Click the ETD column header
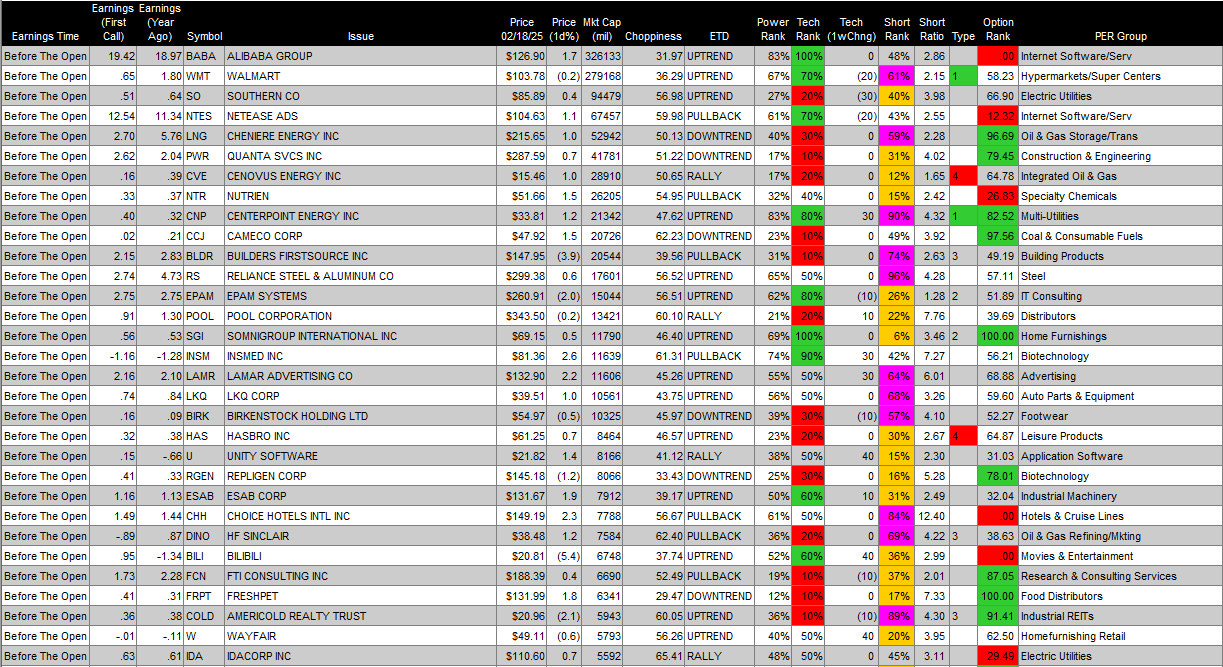The height and width of the screenshot is (667, 1223). pos(718,36)
